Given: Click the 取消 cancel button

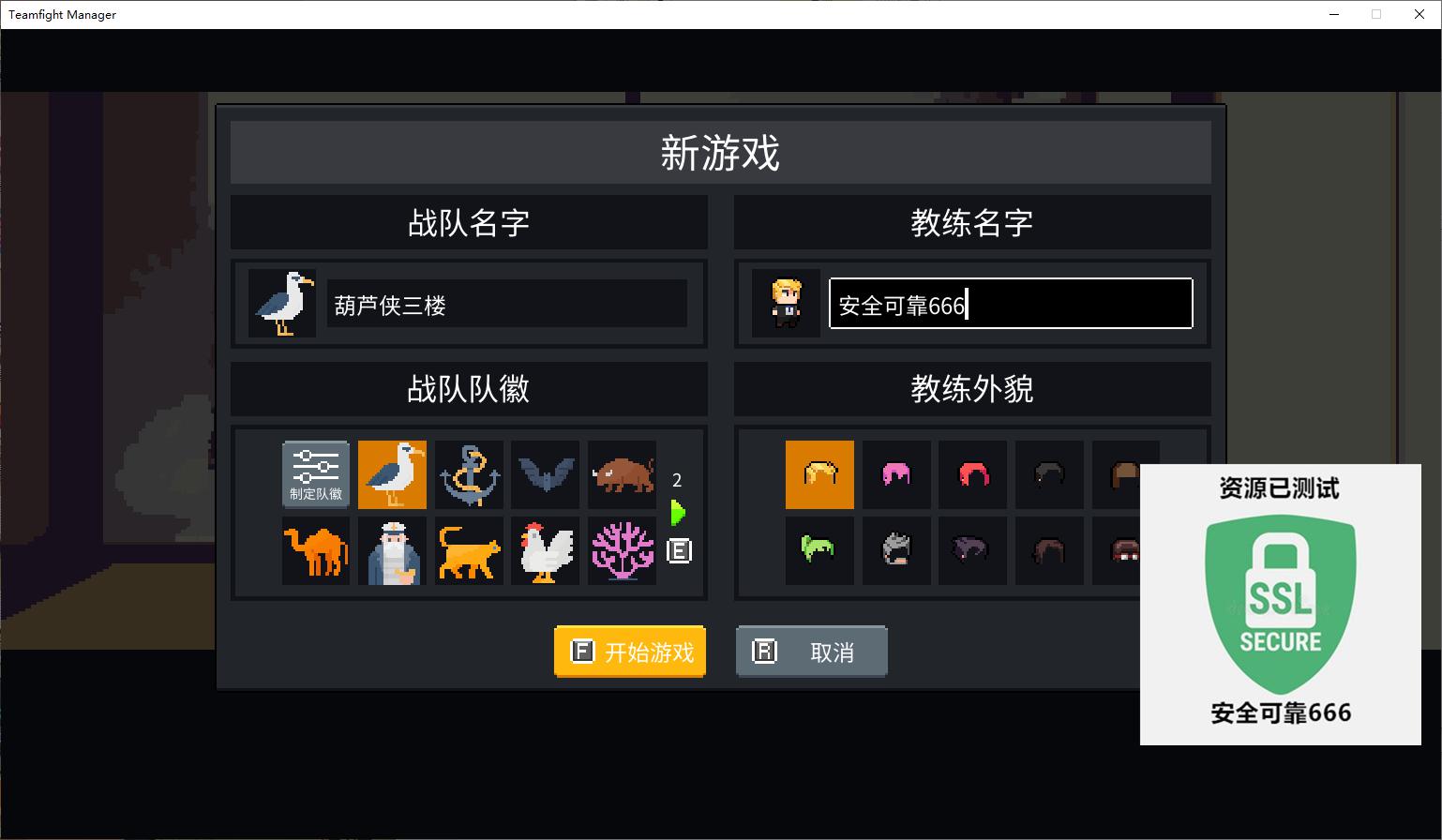Looking at the screenshot, I should pyautogui.click(x=812, y=652).
